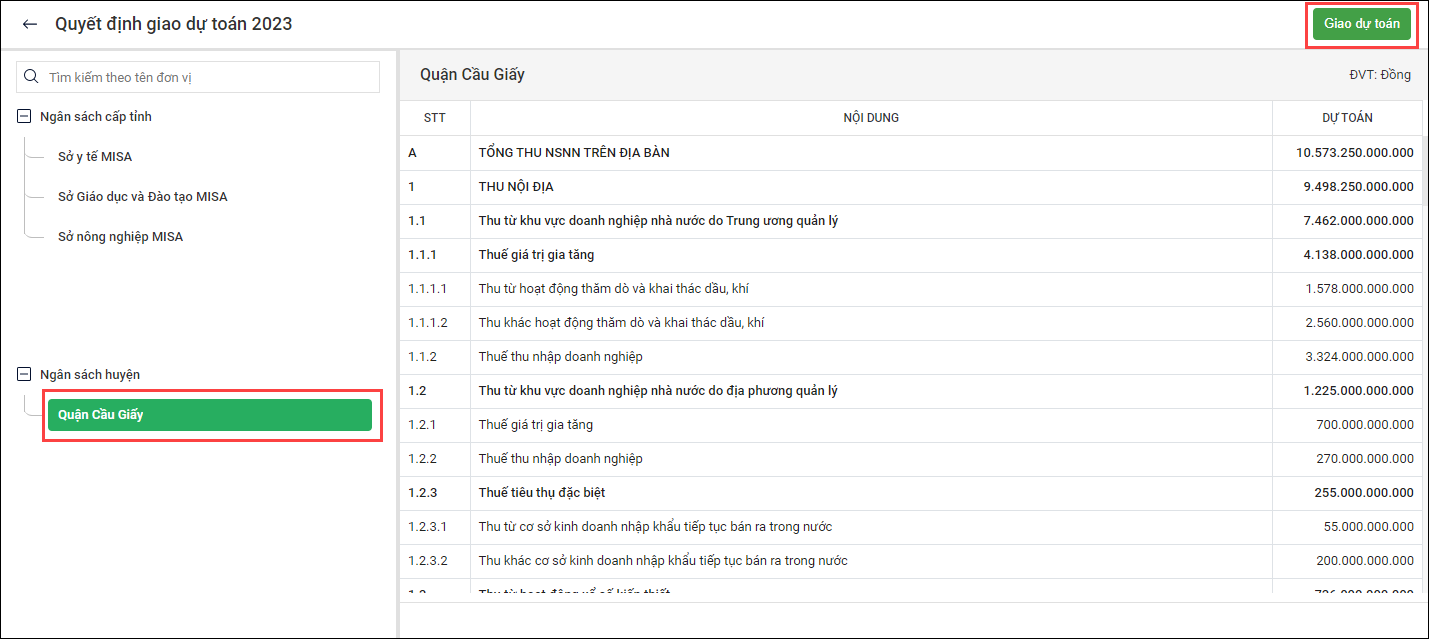This screenshot has width=1429, height=639.
Task: Select row 1.1.2 Thuế thu nhập doanh nghiệp
Action: pos(560,357)
